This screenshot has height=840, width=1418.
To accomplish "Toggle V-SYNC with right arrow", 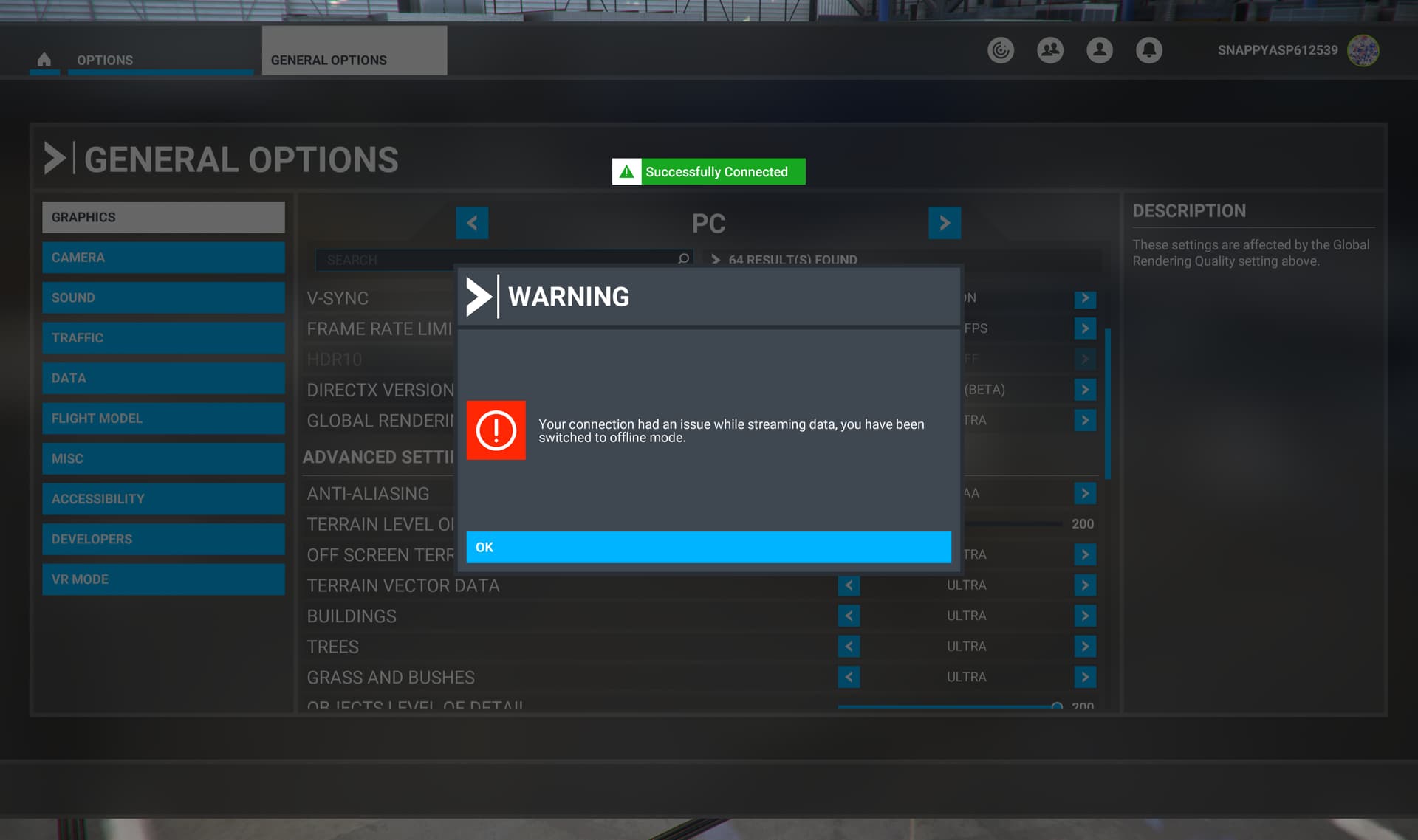I will pyautogui.click(x=1084, y=298).
